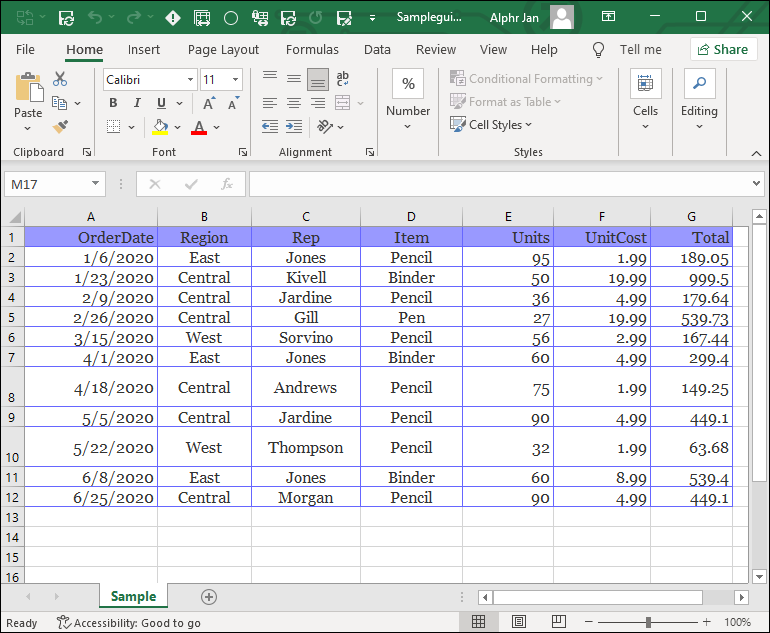Image resolution: width=770 pixels, height=633 pixels.
Task: Click the Cut scissors icon
Action: click(60, 79)
